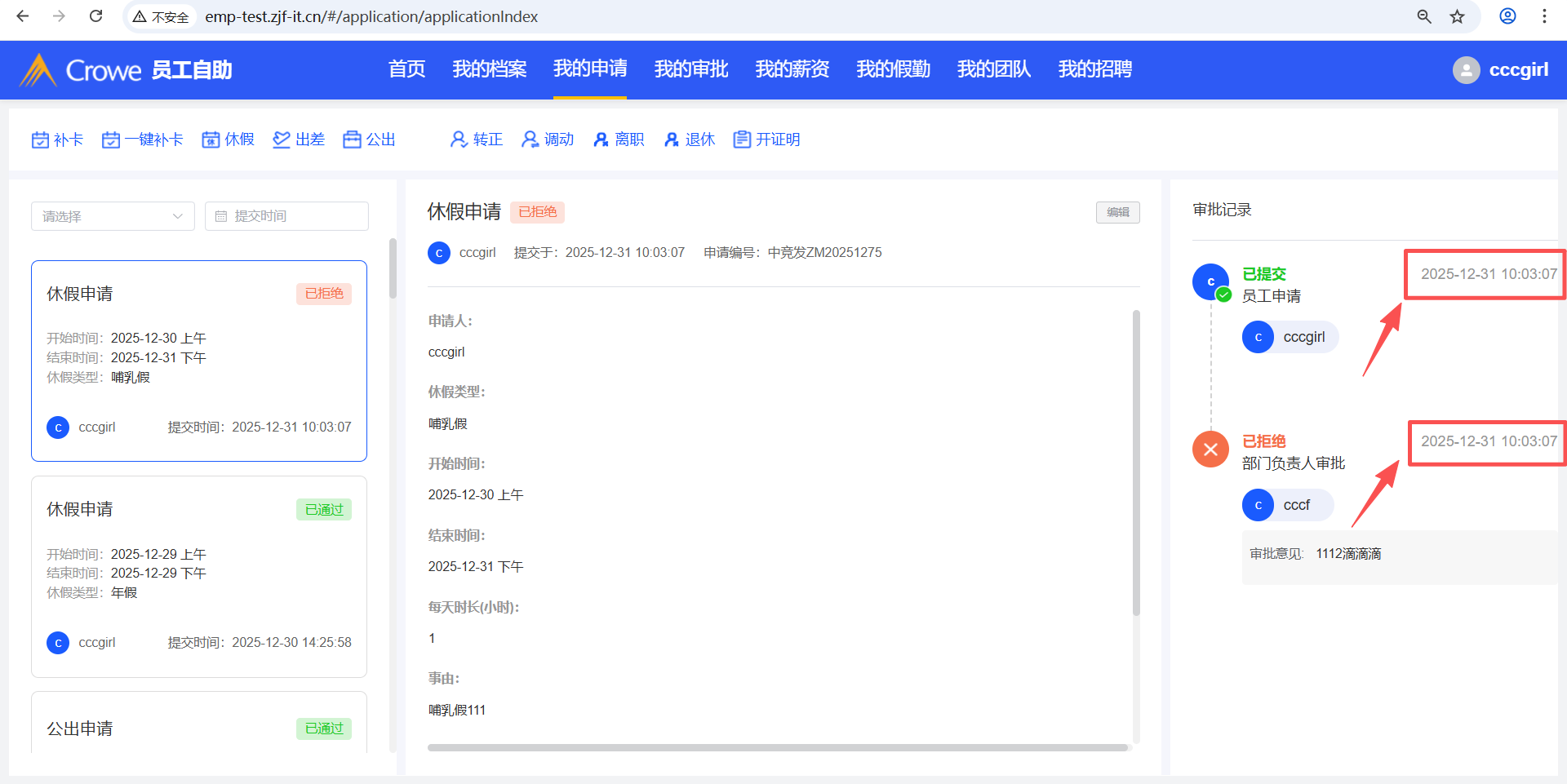Image resolution: width=1567 pixels, height=784 pixels.
Task: Click the 补卡 calendar icon
Action: (x=40, y=140)
